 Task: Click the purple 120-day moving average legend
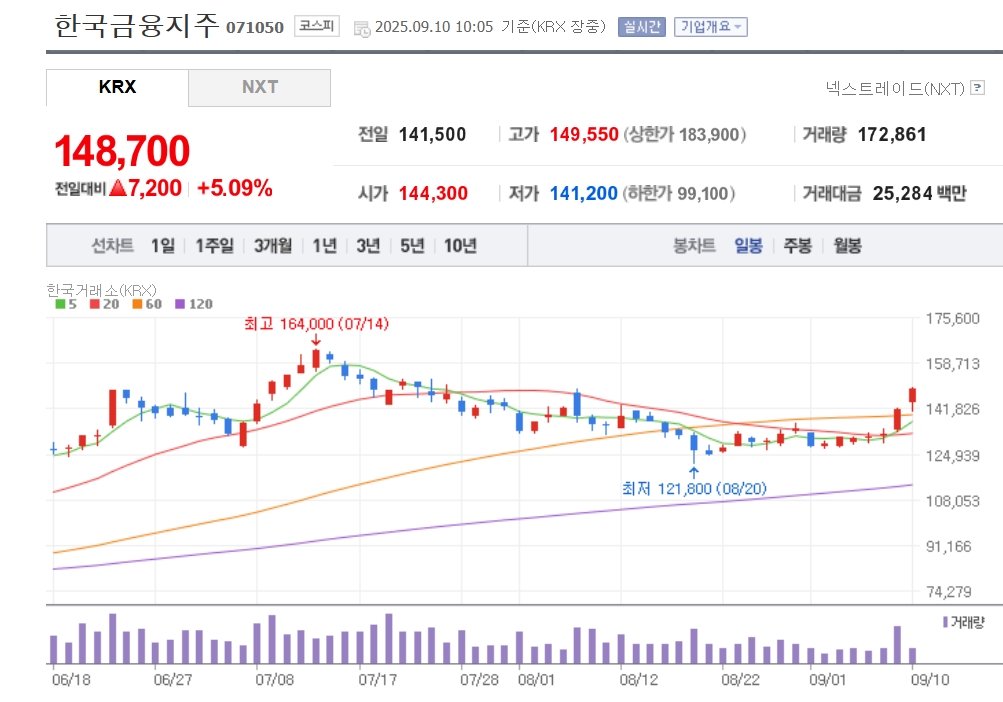[x=194, y=304]
